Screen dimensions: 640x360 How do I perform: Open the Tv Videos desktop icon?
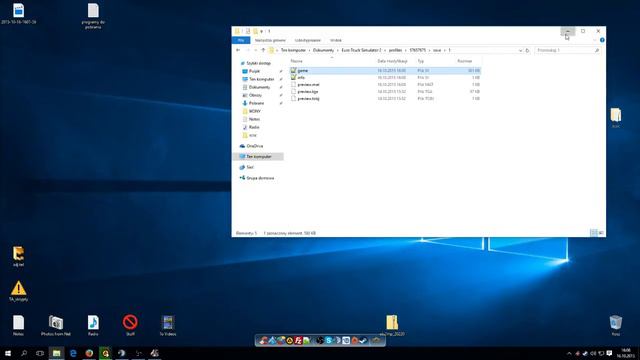click(x=168, y=325)
